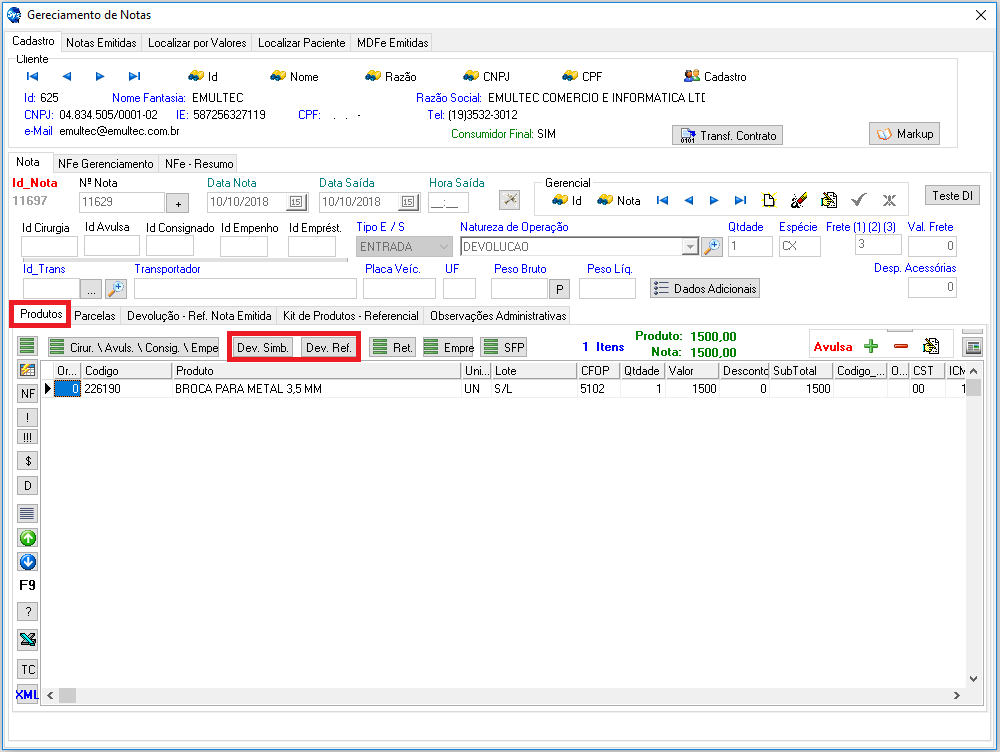The height and width of the screenshot is (752, 1000).
Task: Expand the Natureza de Operação dropdown
Action: coord(690,246)
